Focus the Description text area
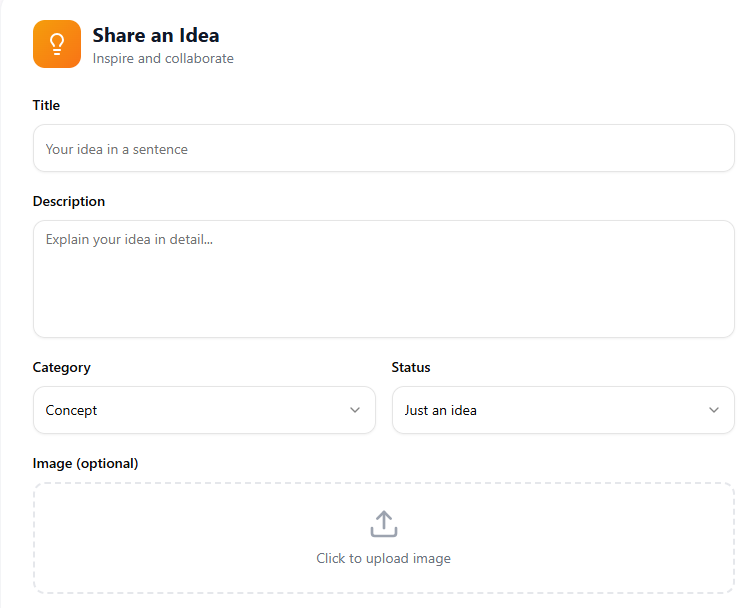The width and height of the screenshot is (750, 608). (384, 279)
